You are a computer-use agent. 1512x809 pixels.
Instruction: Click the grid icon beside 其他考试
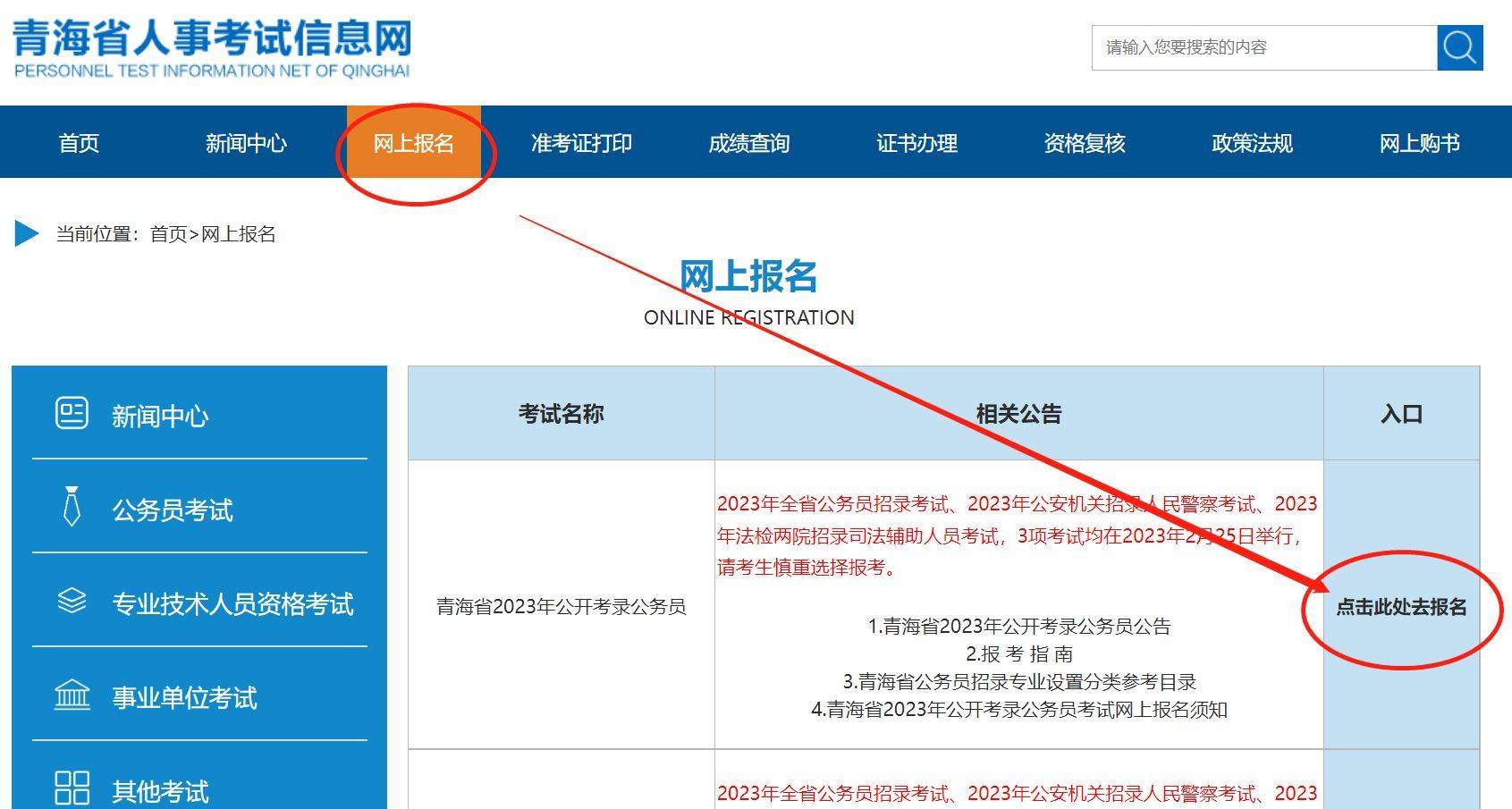[72, 788]
